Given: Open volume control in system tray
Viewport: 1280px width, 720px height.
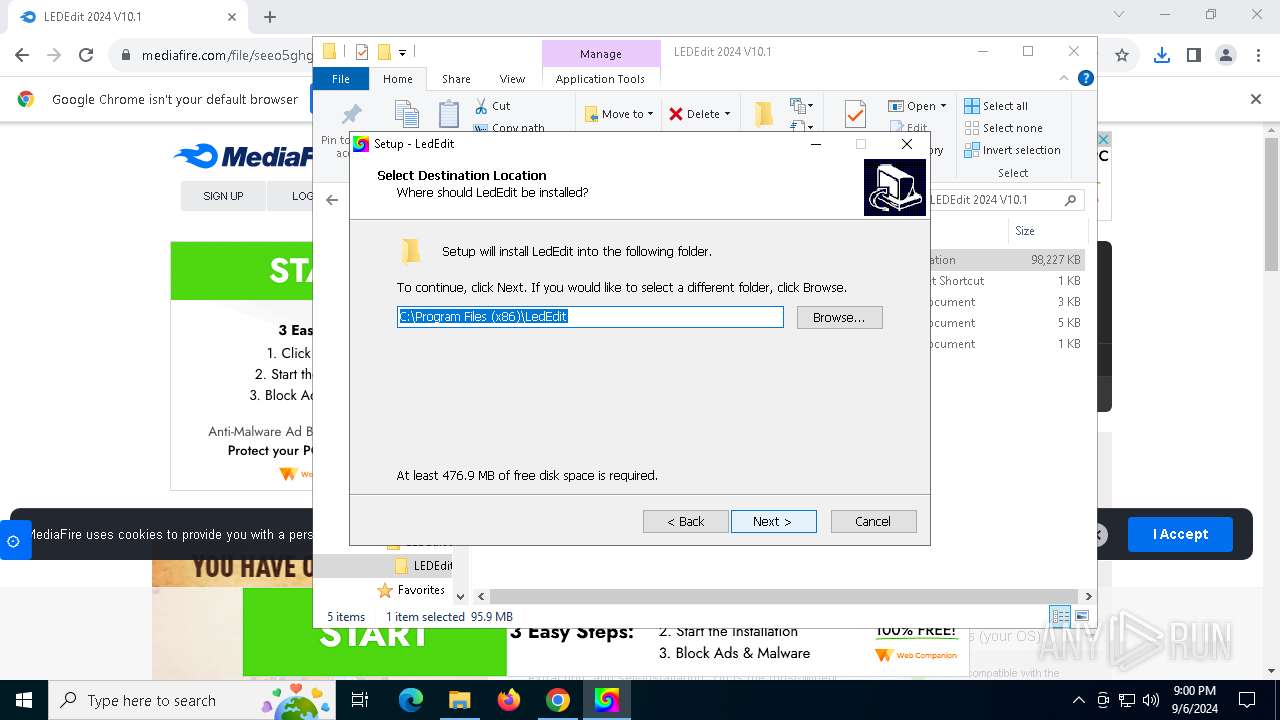Looking at the screenshot, I should click(x=1151, y=700).
